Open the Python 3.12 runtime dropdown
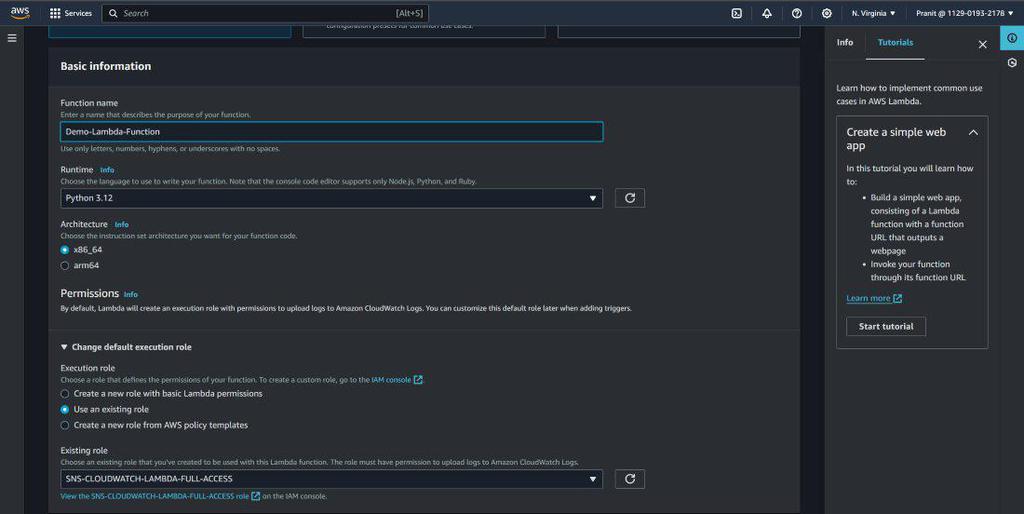1024x514 pixels. pos(331,198)
